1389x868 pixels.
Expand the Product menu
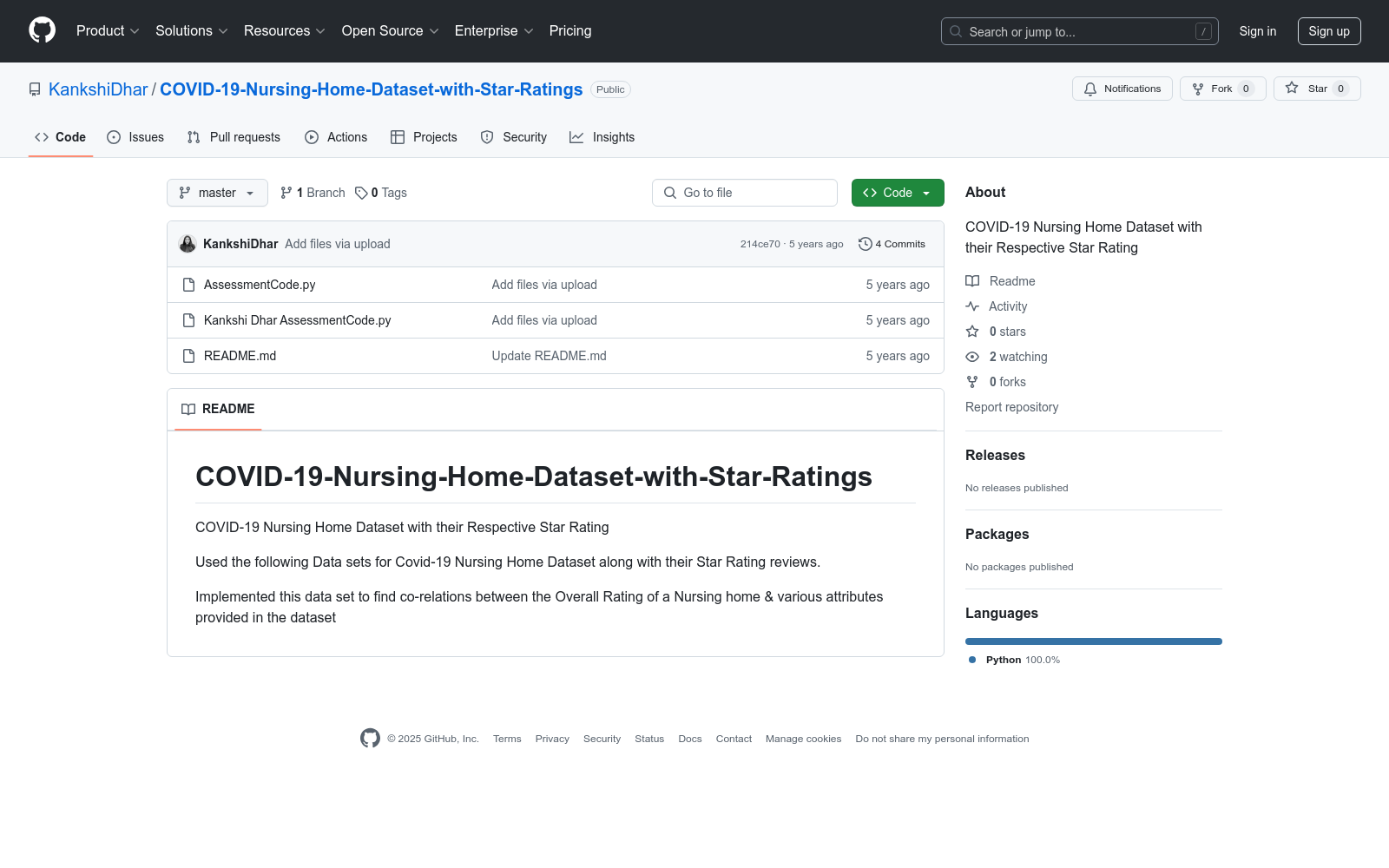click(108, 30)
